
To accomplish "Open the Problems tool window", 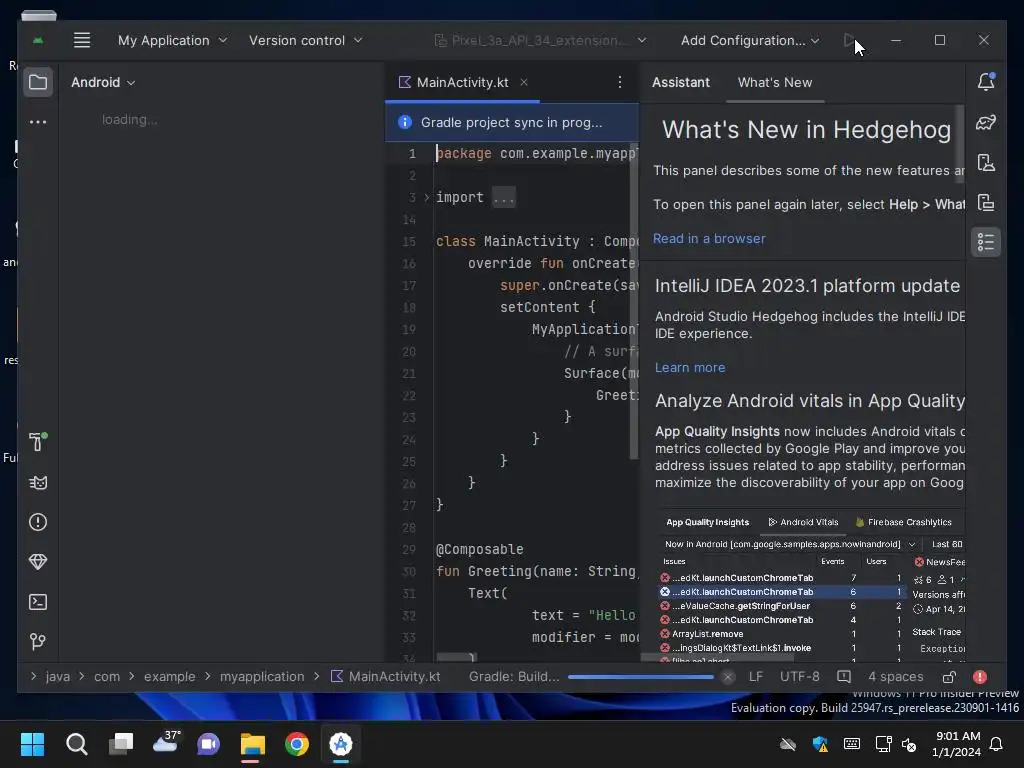I will click(x=38, y=522).
